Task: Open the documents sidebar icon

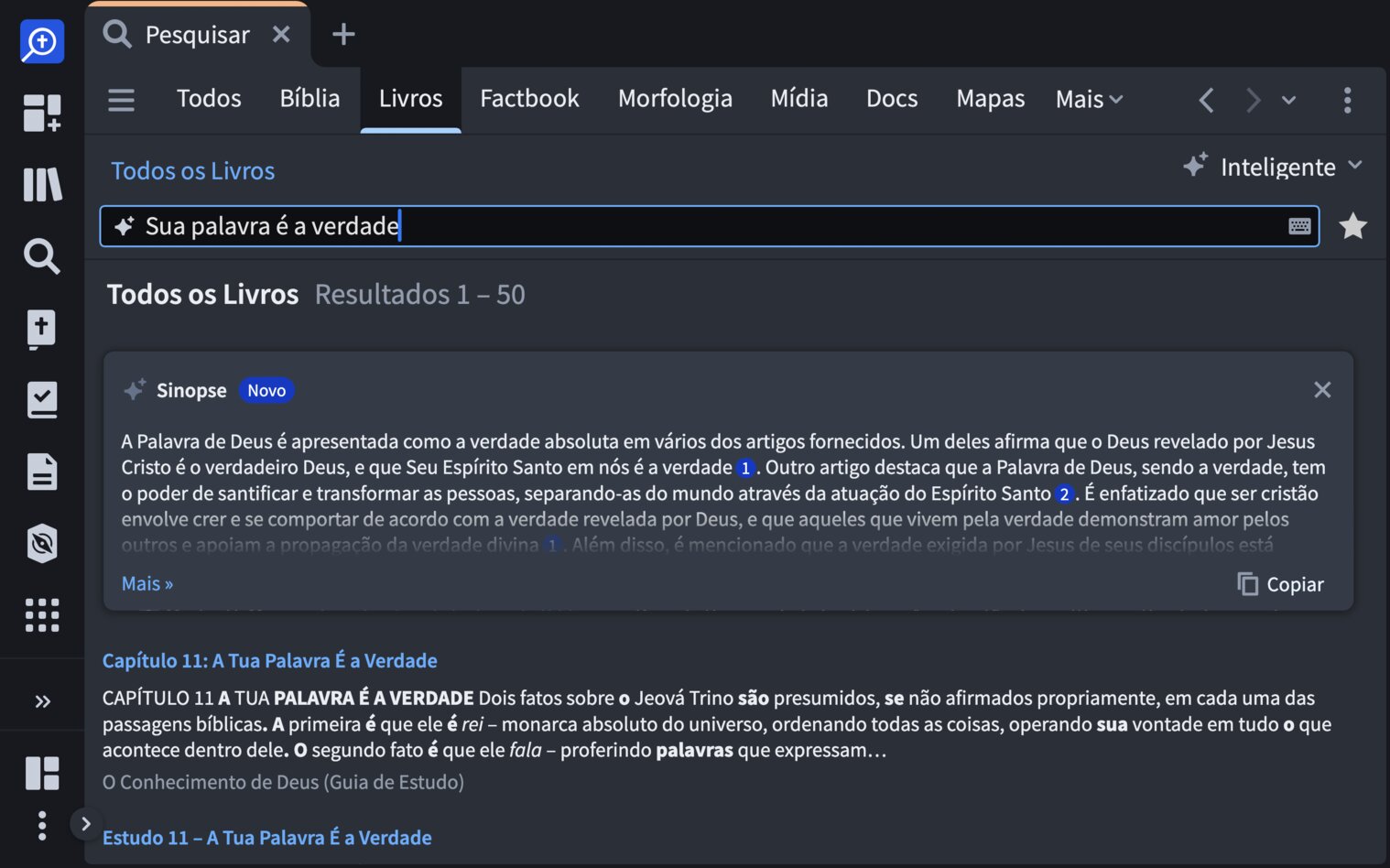Action: click(42, 472)
